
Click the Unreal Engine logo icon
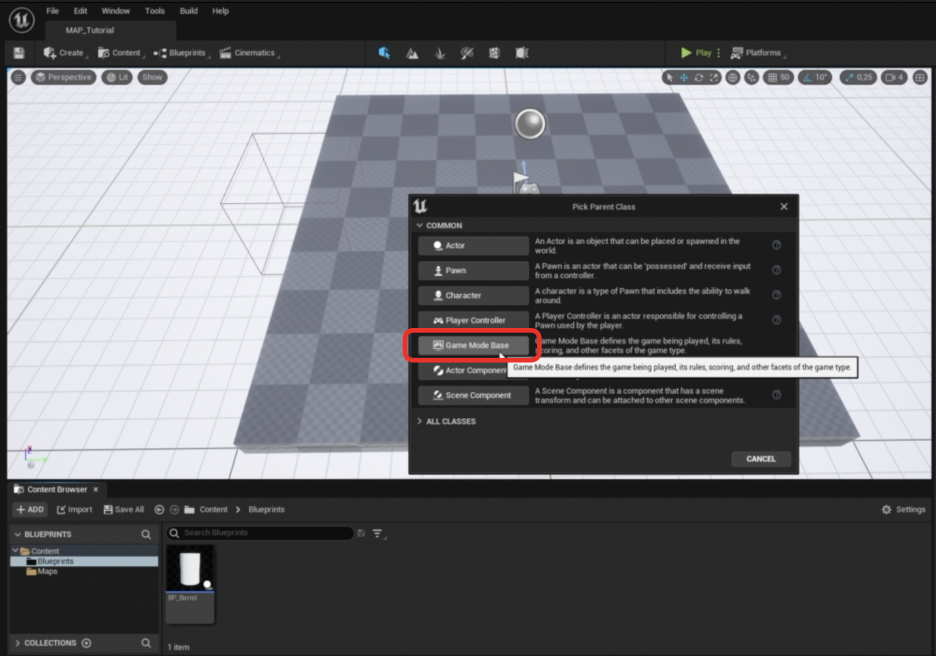click(21, 20)
